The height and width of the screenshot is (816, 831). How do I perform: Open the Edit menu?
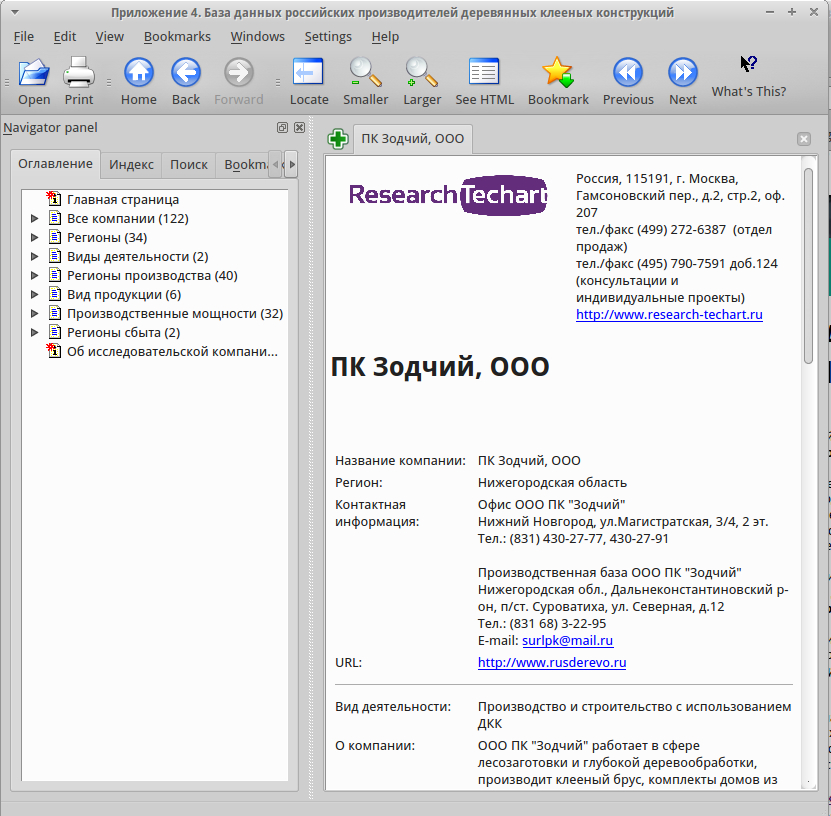coord(65,37)
